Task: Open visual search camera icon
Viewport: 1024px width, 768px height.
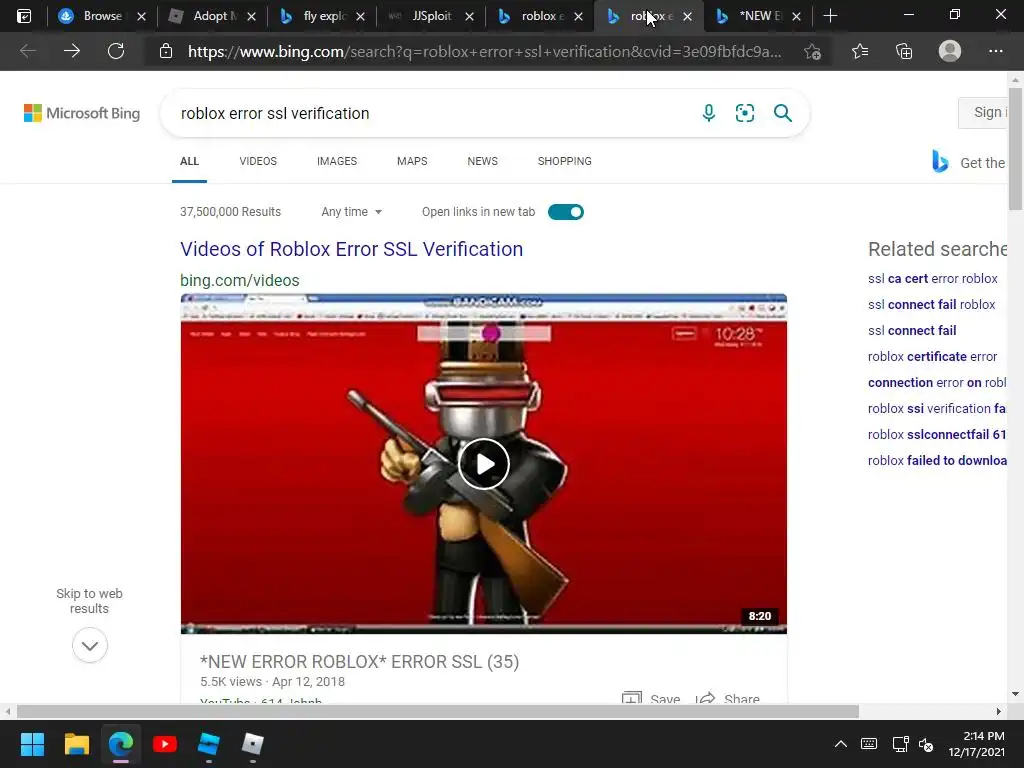Action: [744, 113]
